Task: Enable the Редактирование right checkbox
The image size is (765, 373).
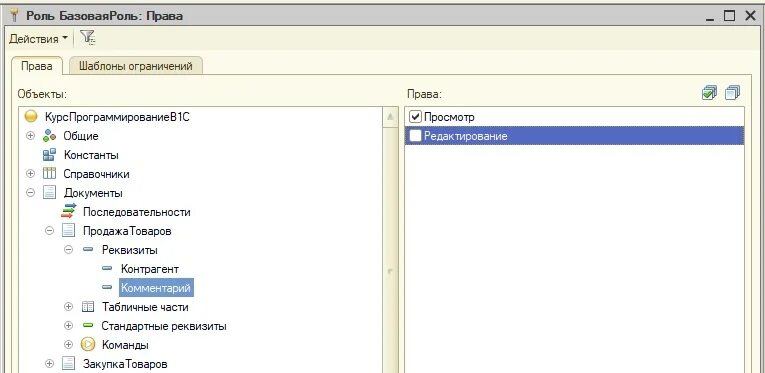Action: click(416, 136)
